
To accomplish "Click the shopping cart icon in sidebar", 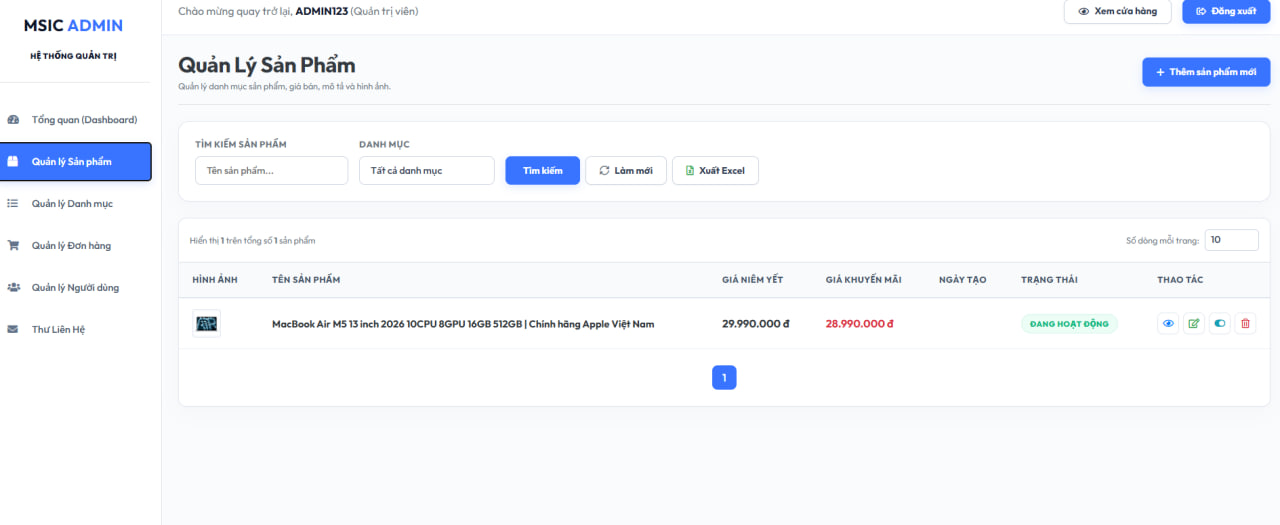I will (x=13, y=245).
